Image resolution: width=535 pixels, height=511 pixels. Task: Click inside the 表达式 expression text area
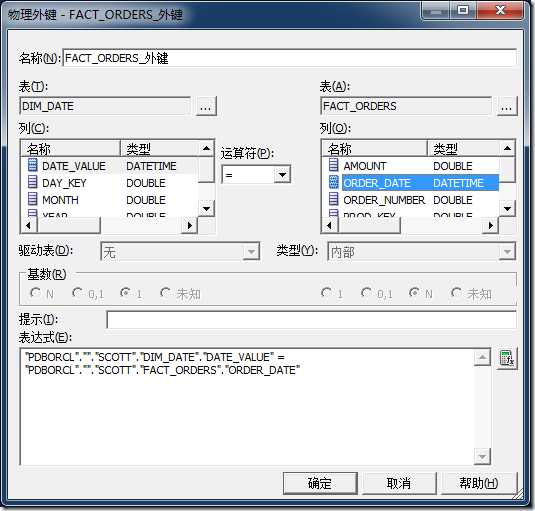pos(247,407)
